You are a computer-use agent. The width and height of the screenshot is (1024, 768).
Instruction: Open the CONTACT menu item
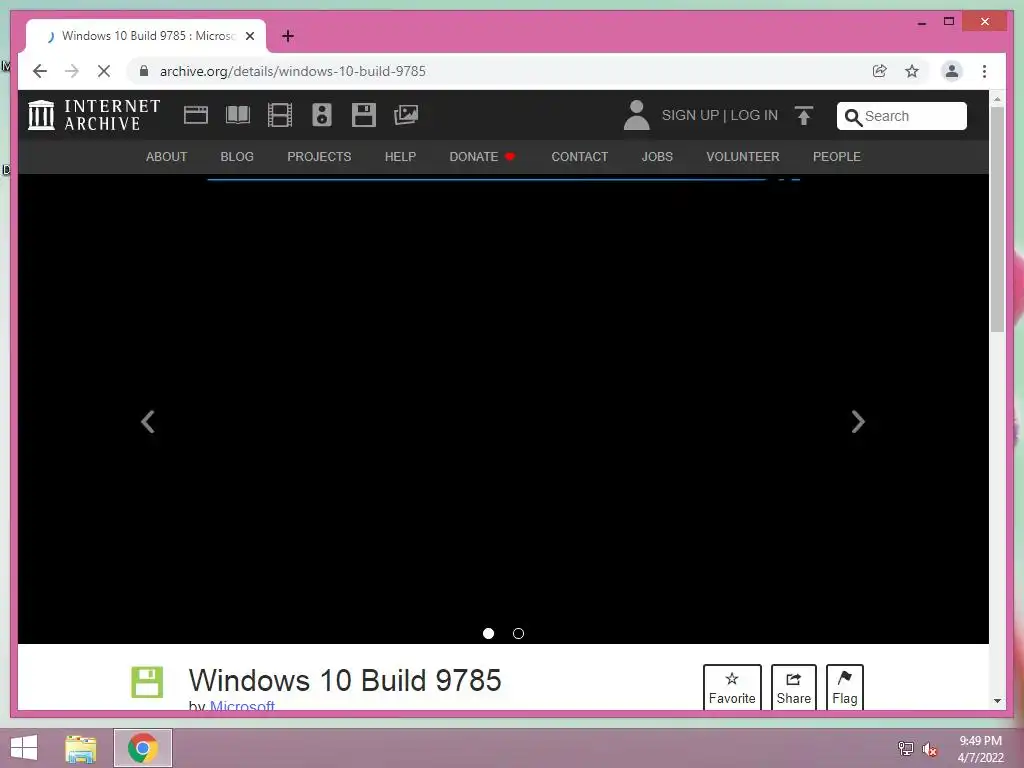pos(579,157)
